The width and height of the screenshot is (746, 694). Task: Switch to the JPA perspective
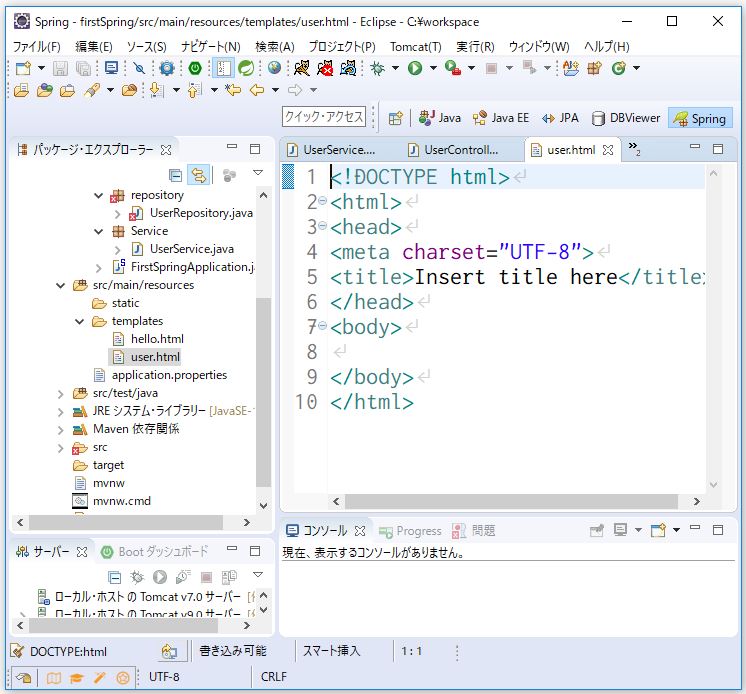560,118
